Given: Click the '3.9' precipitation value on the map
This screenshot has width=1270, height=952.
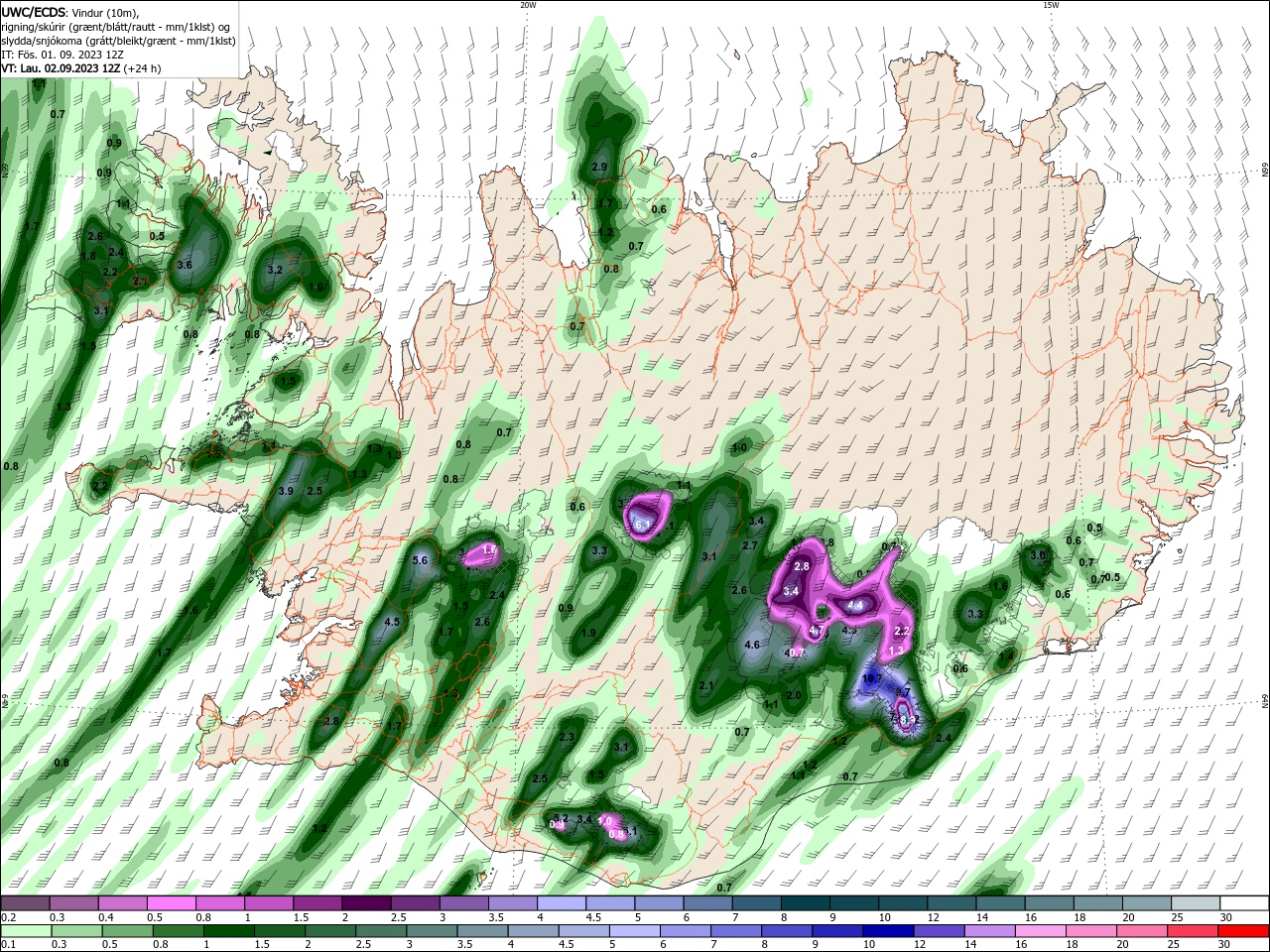Looking at the screenshot, I should 286,491.
